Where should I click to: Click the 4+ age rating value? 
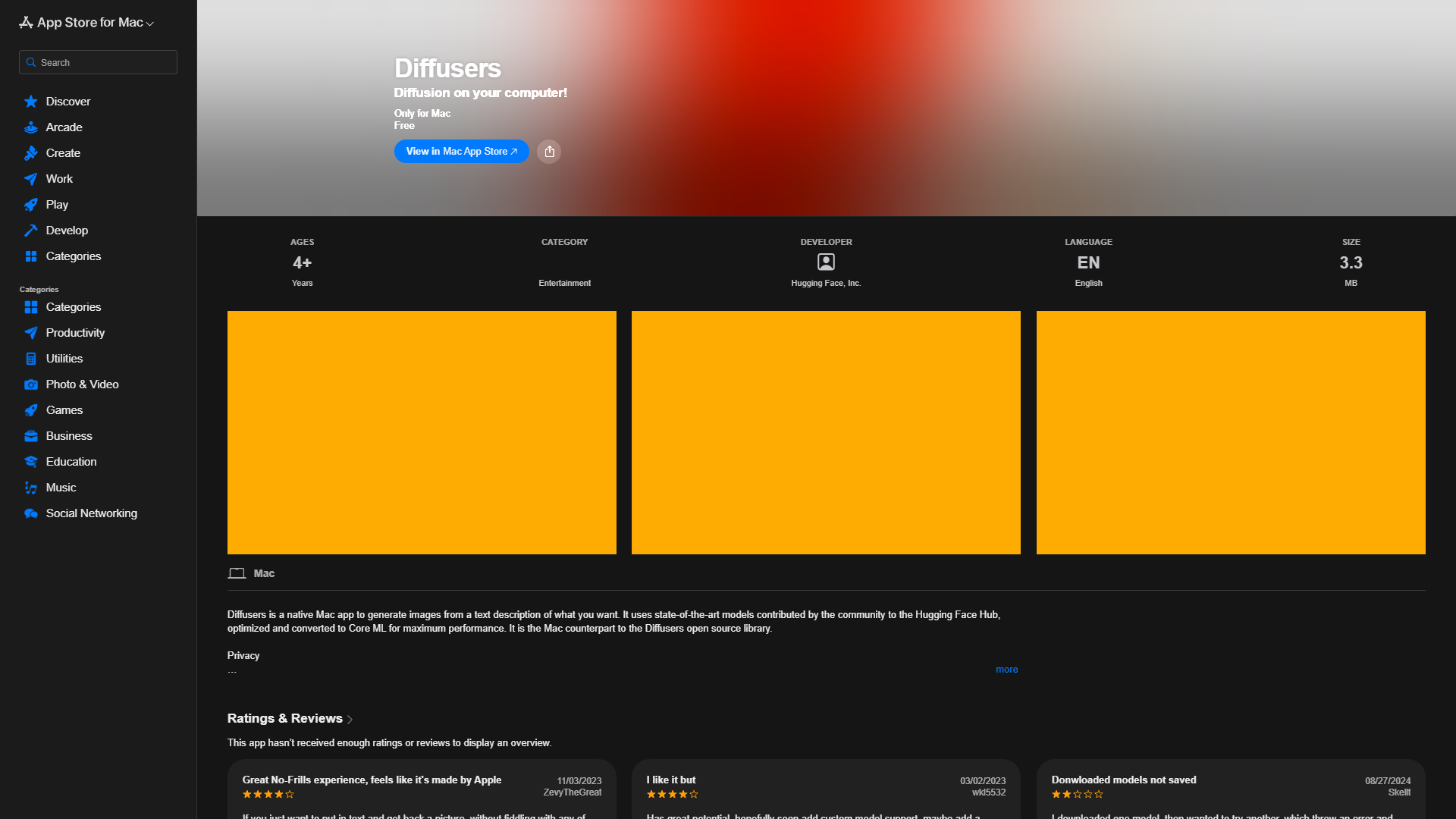point(302,262)
